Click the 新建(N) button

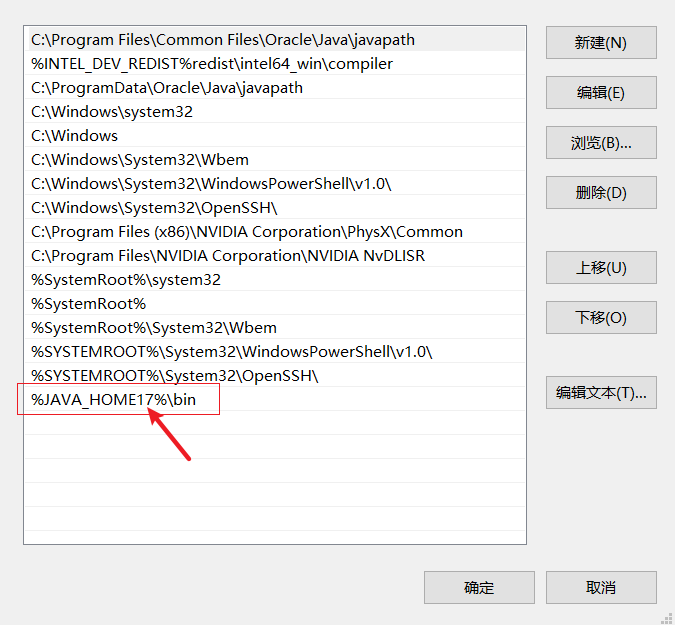pos(601,43)
